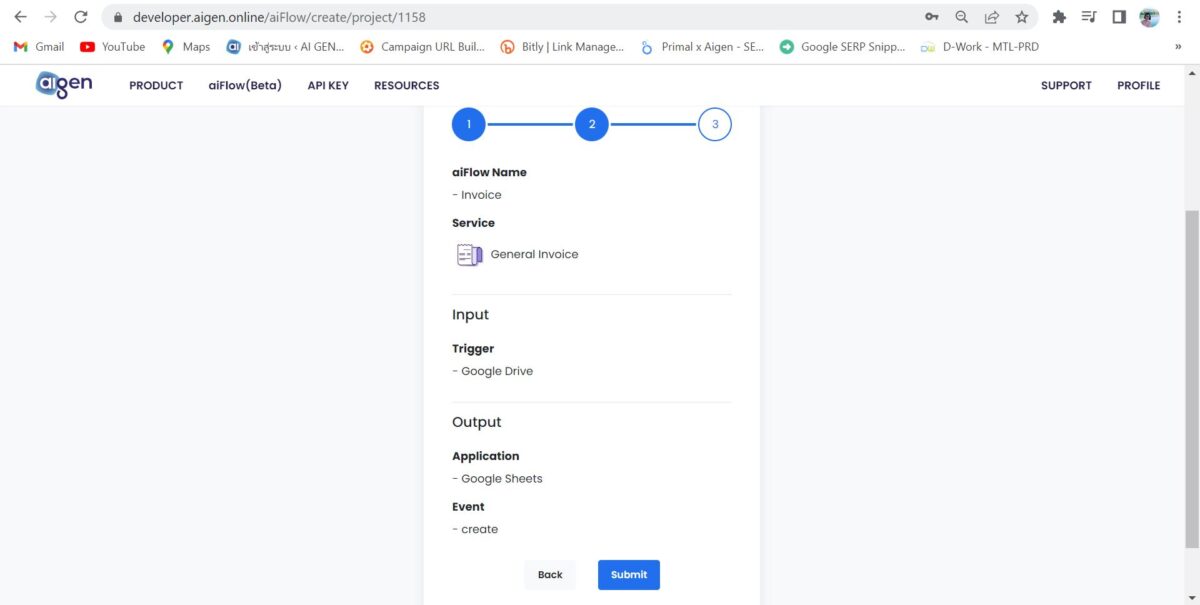Open the Chrome side panel icon
The width and height of the screenshot is (1200, 605).
[1117, 17]
